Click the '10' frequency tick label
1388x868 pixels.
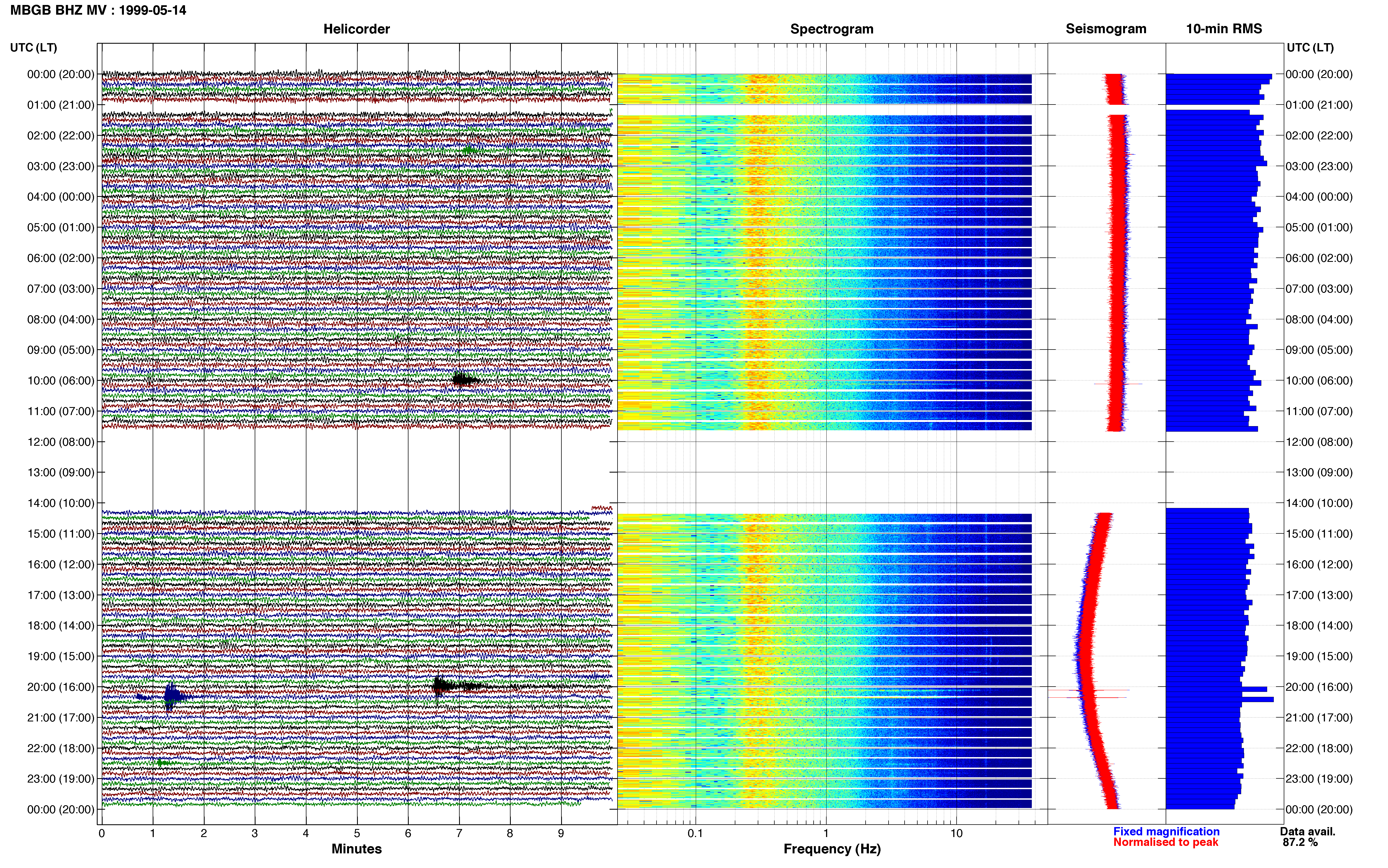[956, 833]
